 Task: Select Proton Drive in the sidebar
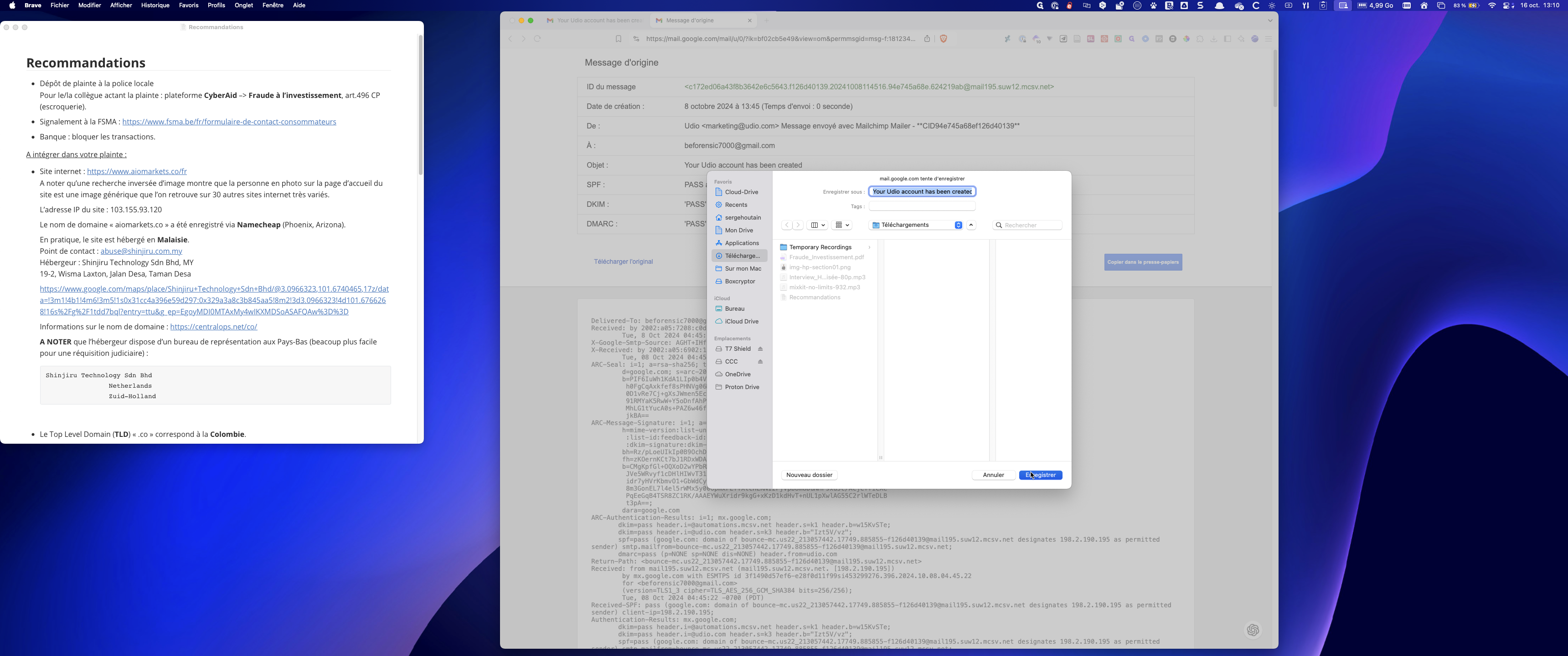pyautogui.click(x=739, y=387)
